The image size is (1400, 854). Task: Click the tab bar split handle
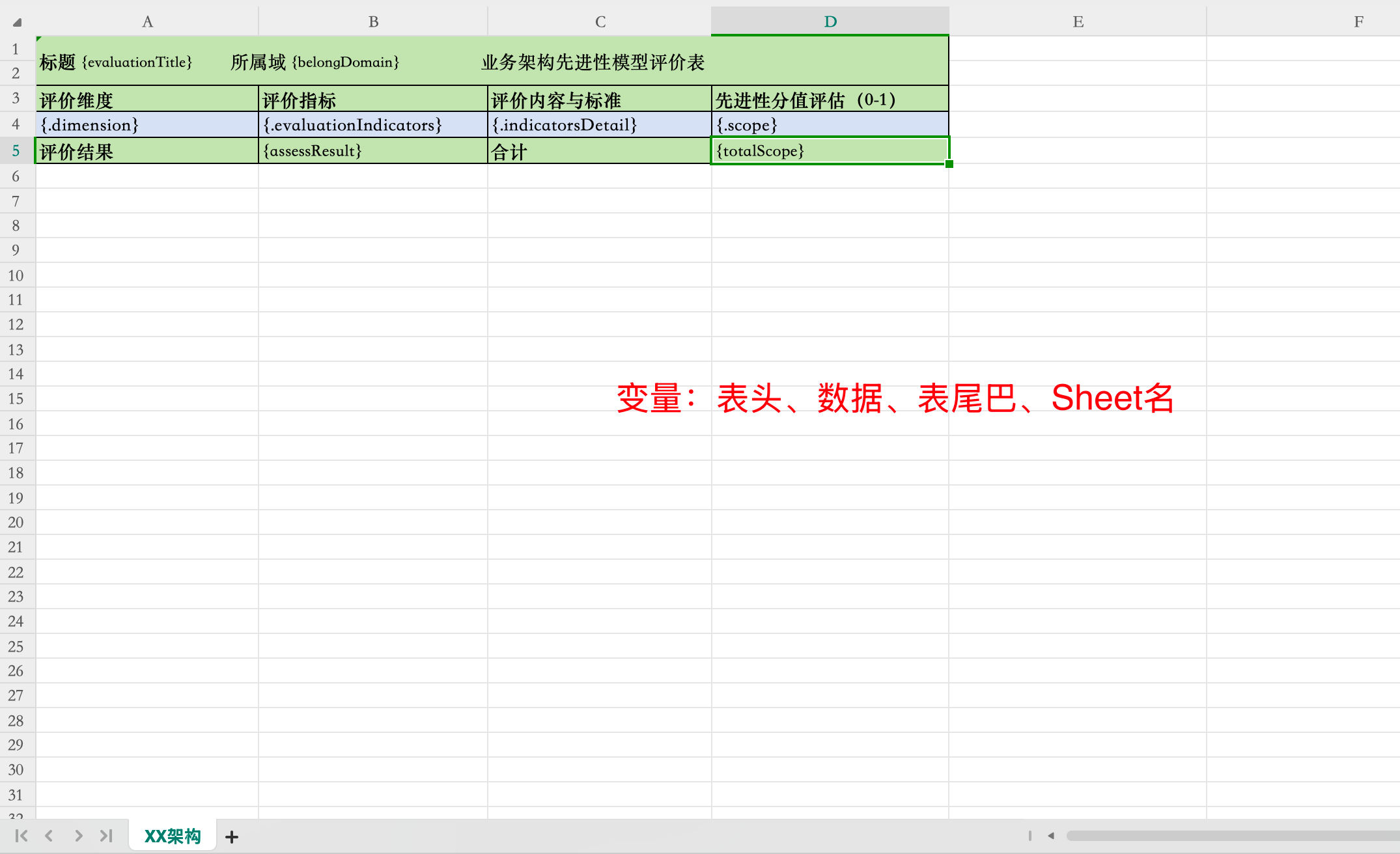[1029, 836]
